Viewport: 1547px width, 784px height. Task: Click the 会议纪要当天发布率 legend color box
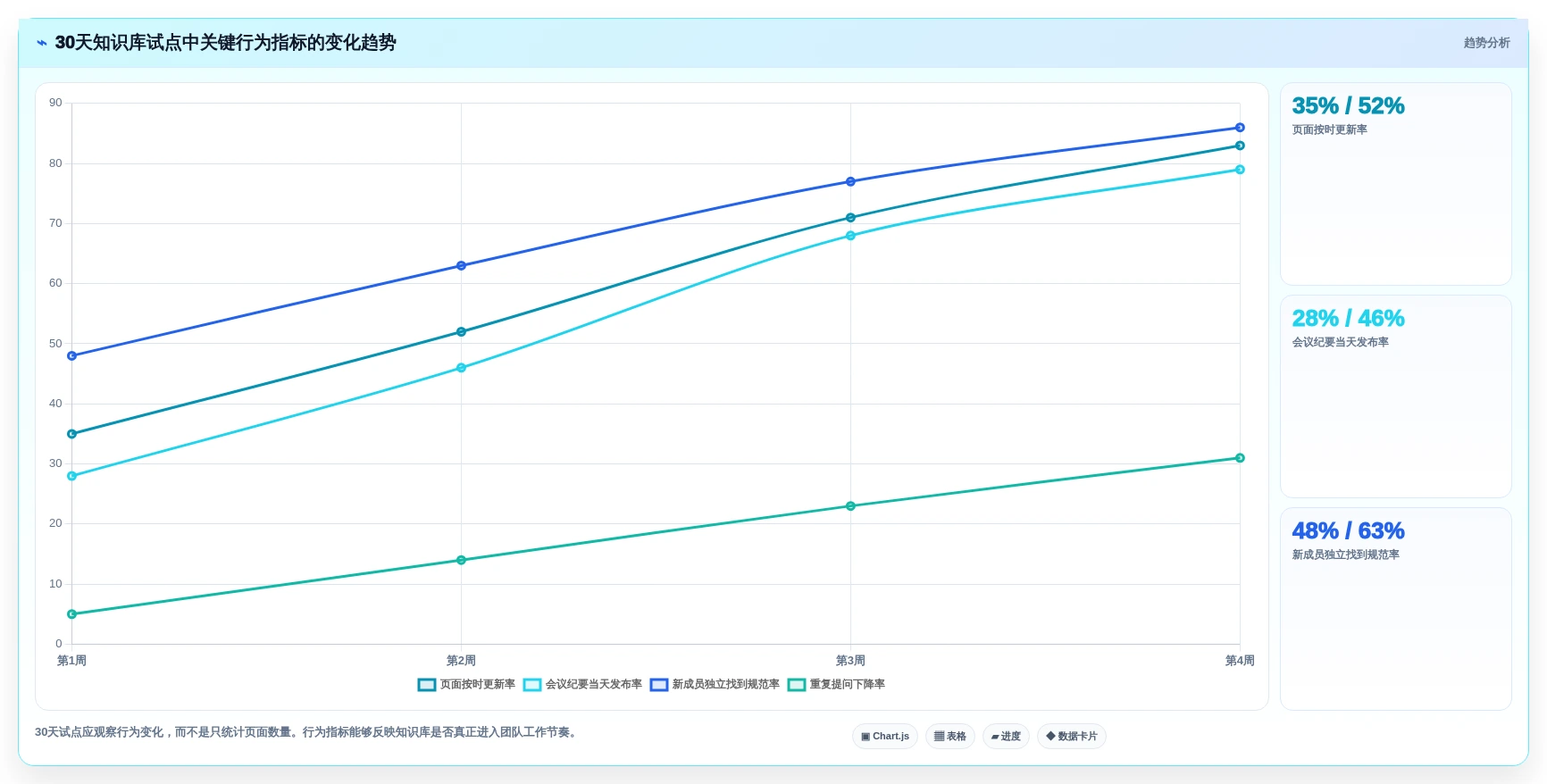pos(532,685)
